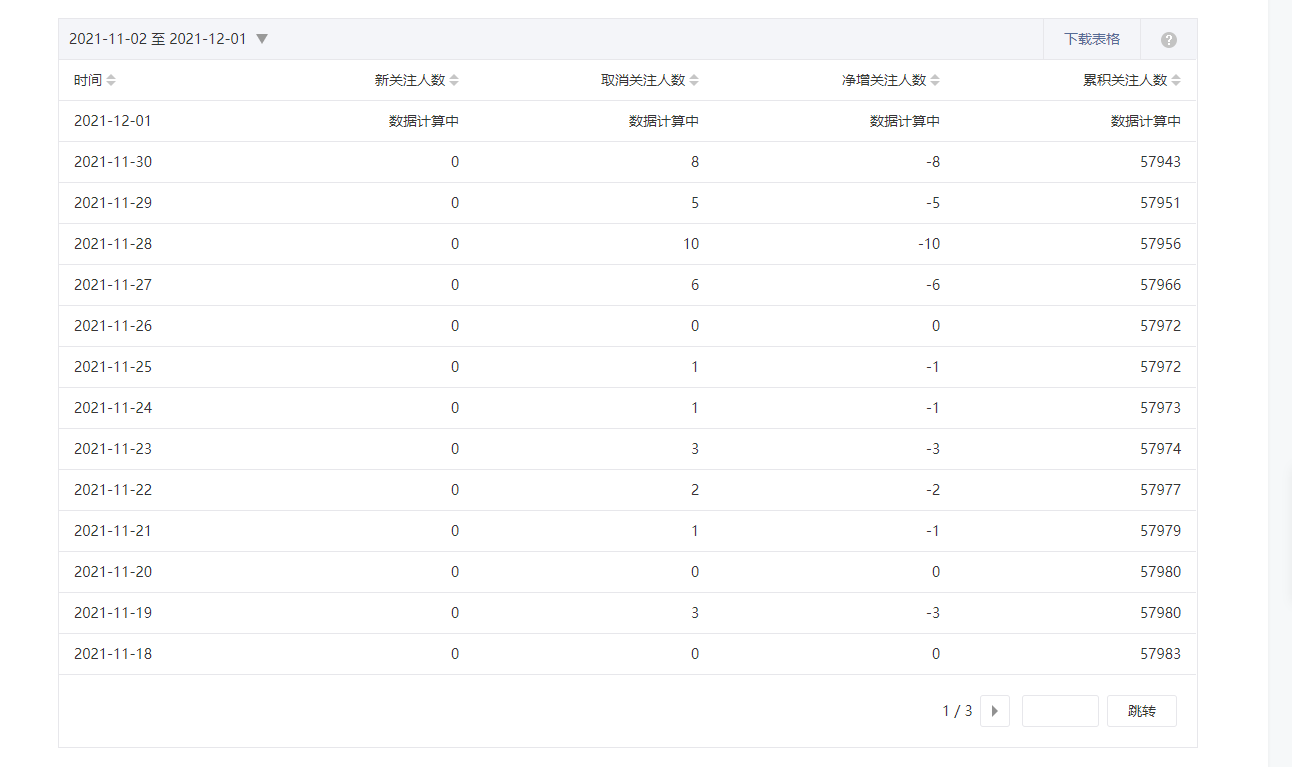
Task: Select the 2021-11-28 row date
Action: point(113,244)
